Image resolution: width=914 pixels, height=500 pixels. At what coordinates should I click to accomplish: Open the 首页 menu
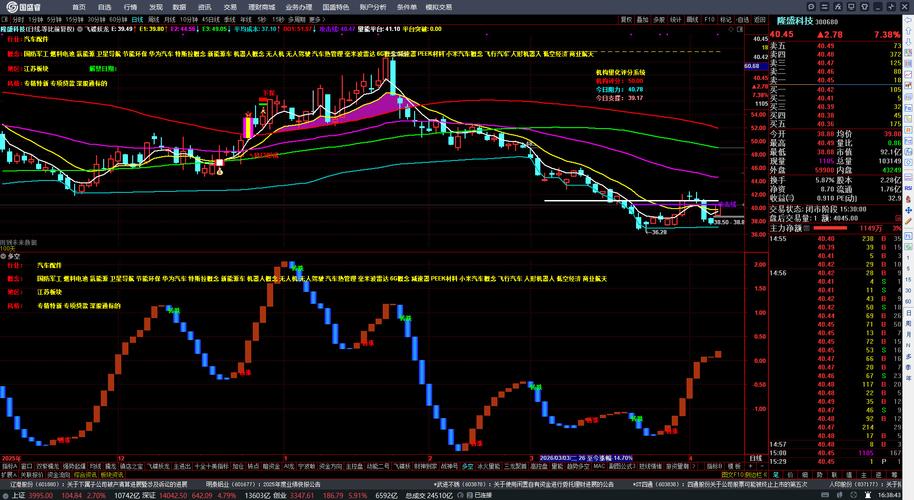(79, 7)
